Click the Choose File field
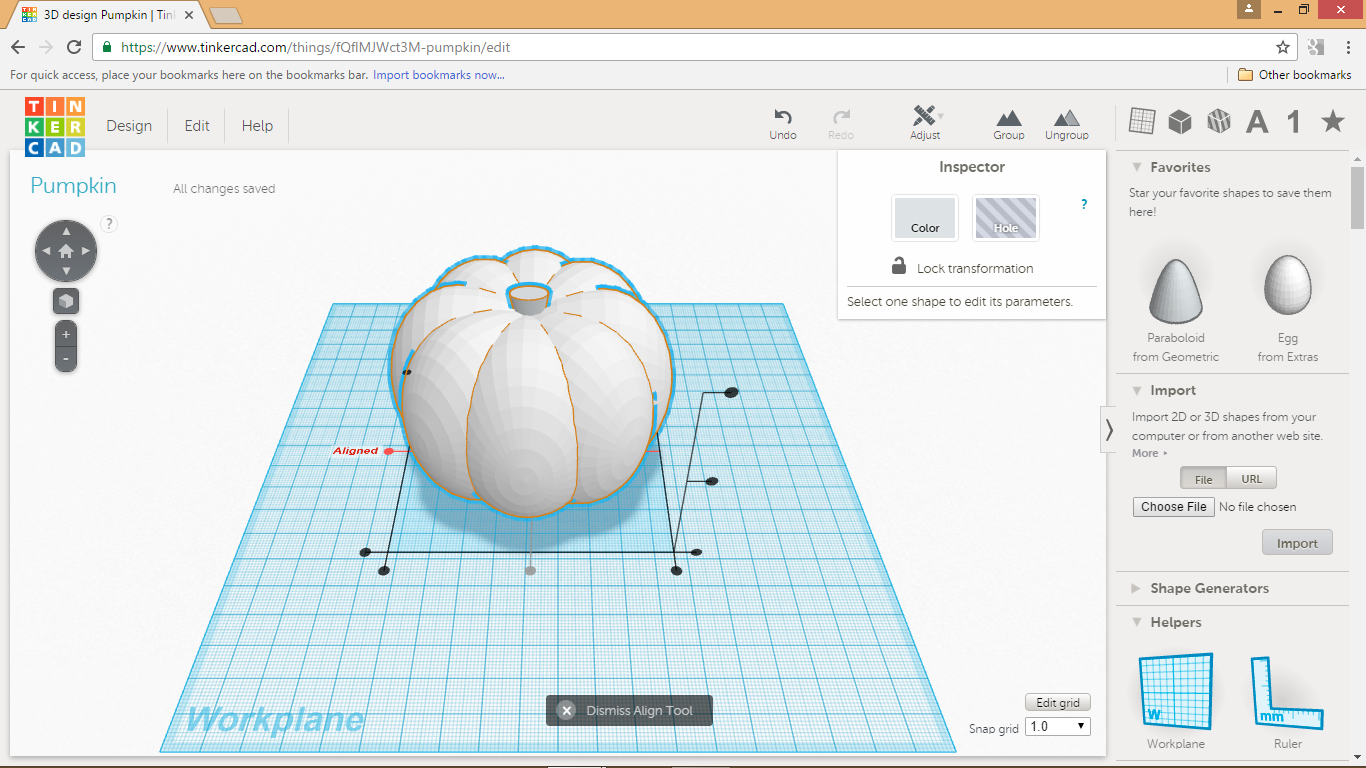The width and height of the screenshot is (1366, 768). 1173,507
